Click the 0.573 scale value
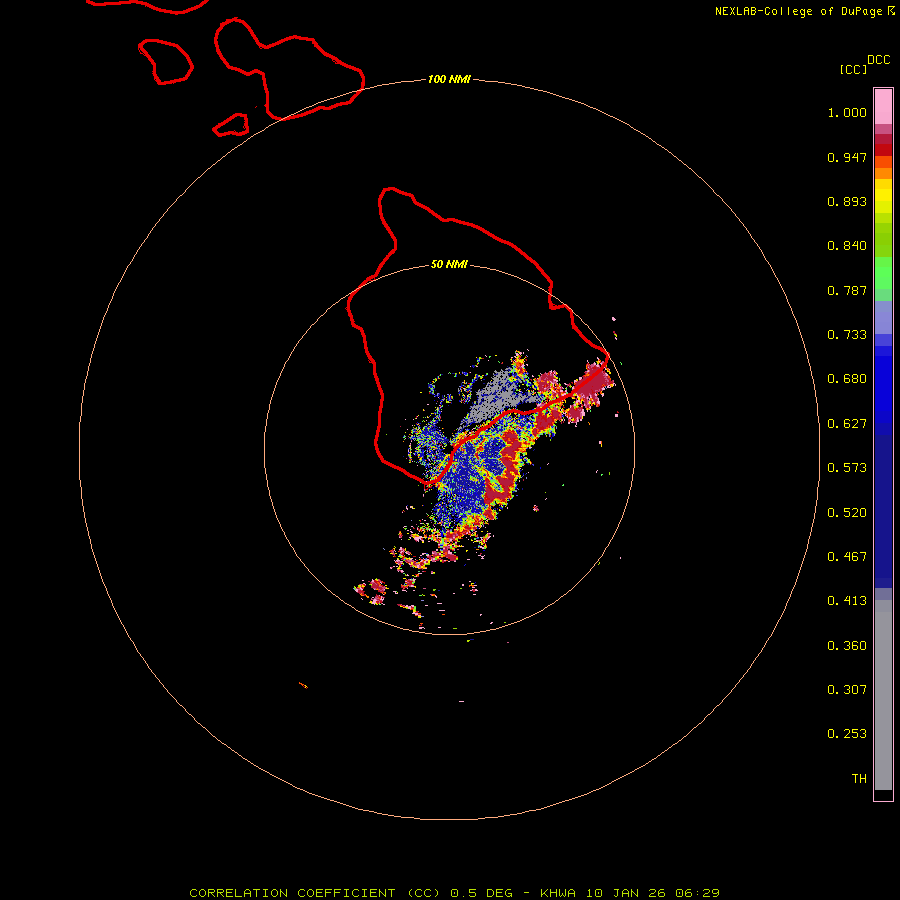This screenshot has width=900, height=900. [x=847, y=468]
